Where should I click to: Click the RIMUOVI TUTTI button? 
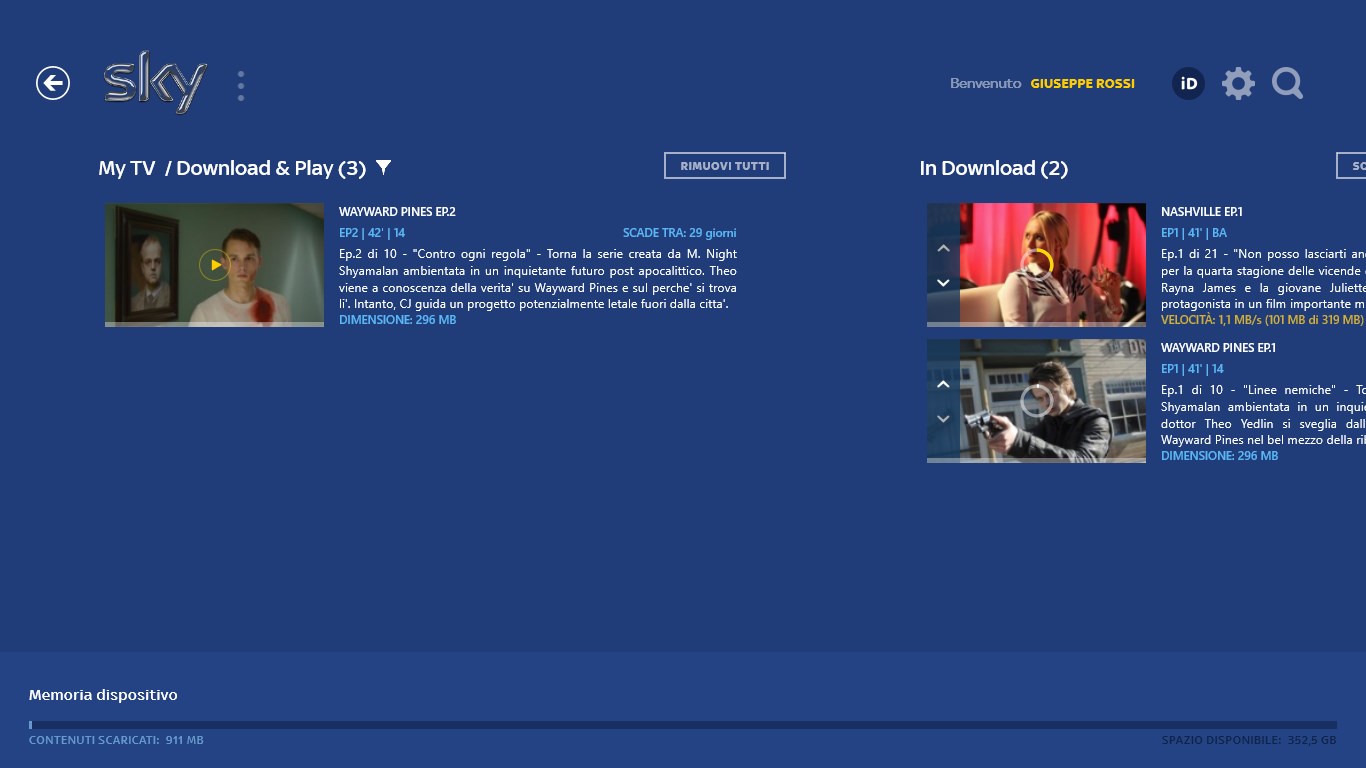tap(724, 165)
